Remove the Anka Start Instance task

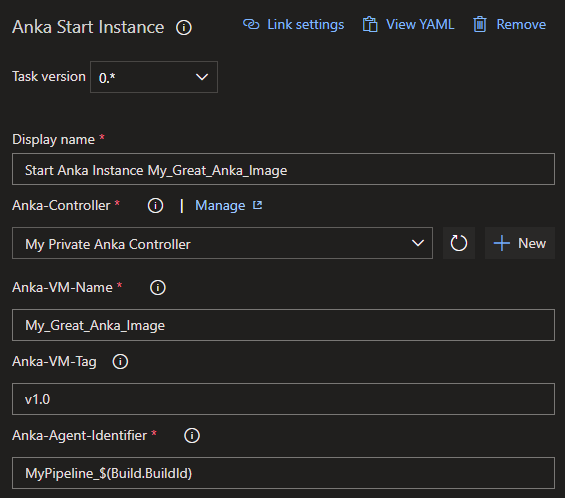509,25
